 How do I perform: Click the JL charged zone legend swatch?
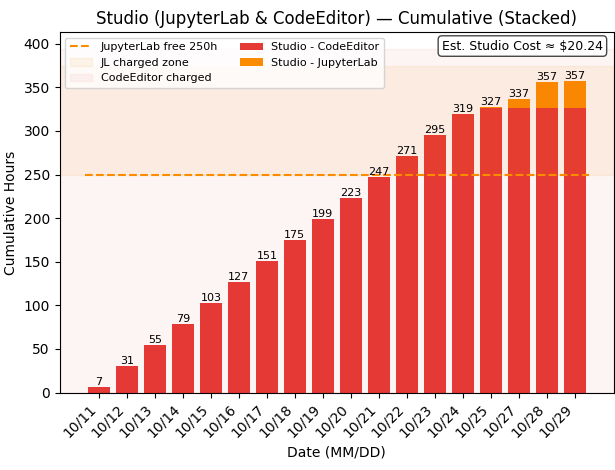(x=82, y=62)
